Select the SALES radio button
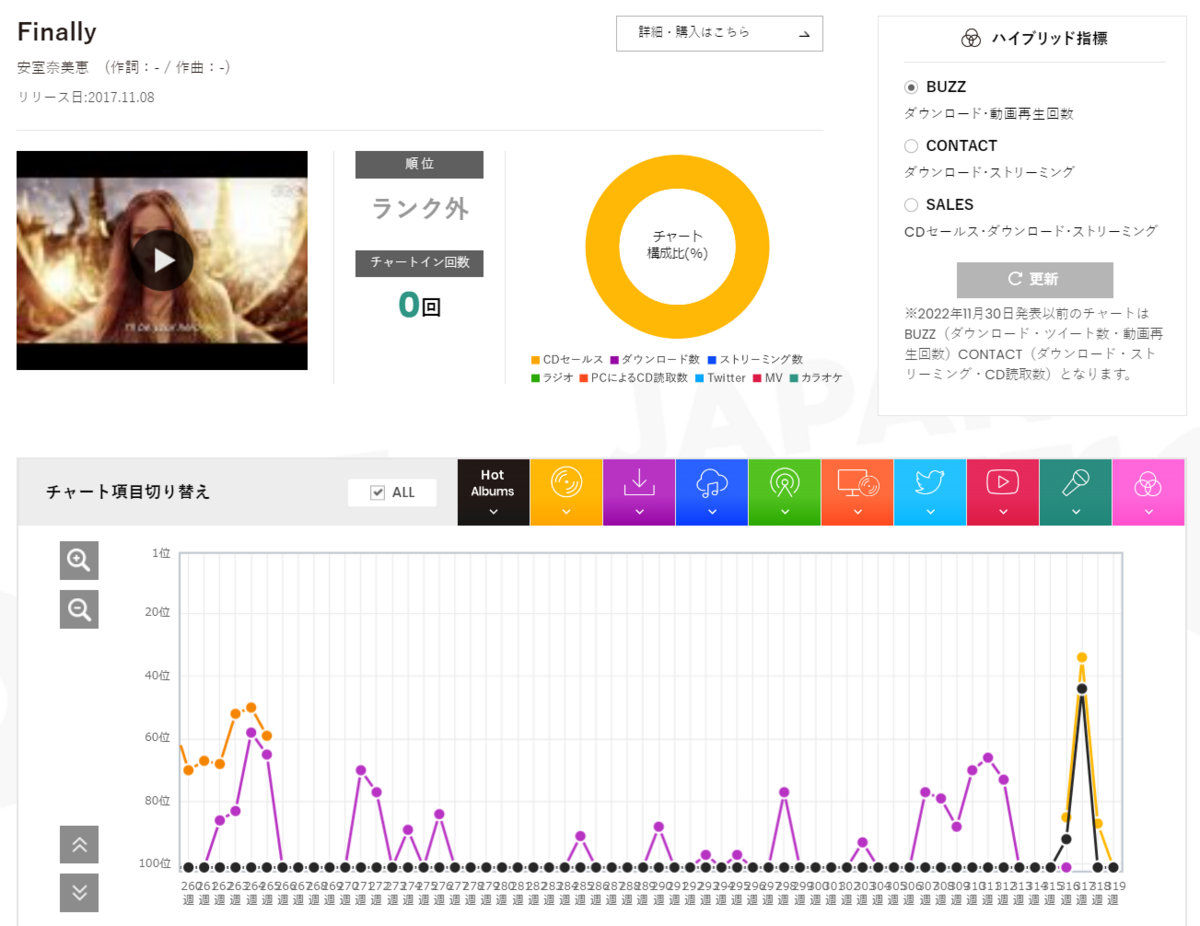Viewport: 1200px width, 926px height. click(911, 205)
